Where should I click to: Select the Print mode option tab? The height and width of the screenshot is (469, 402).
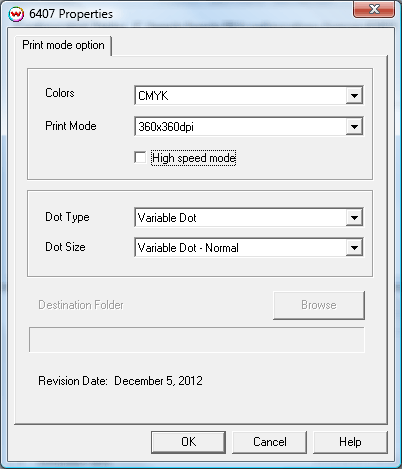point(63,45)
